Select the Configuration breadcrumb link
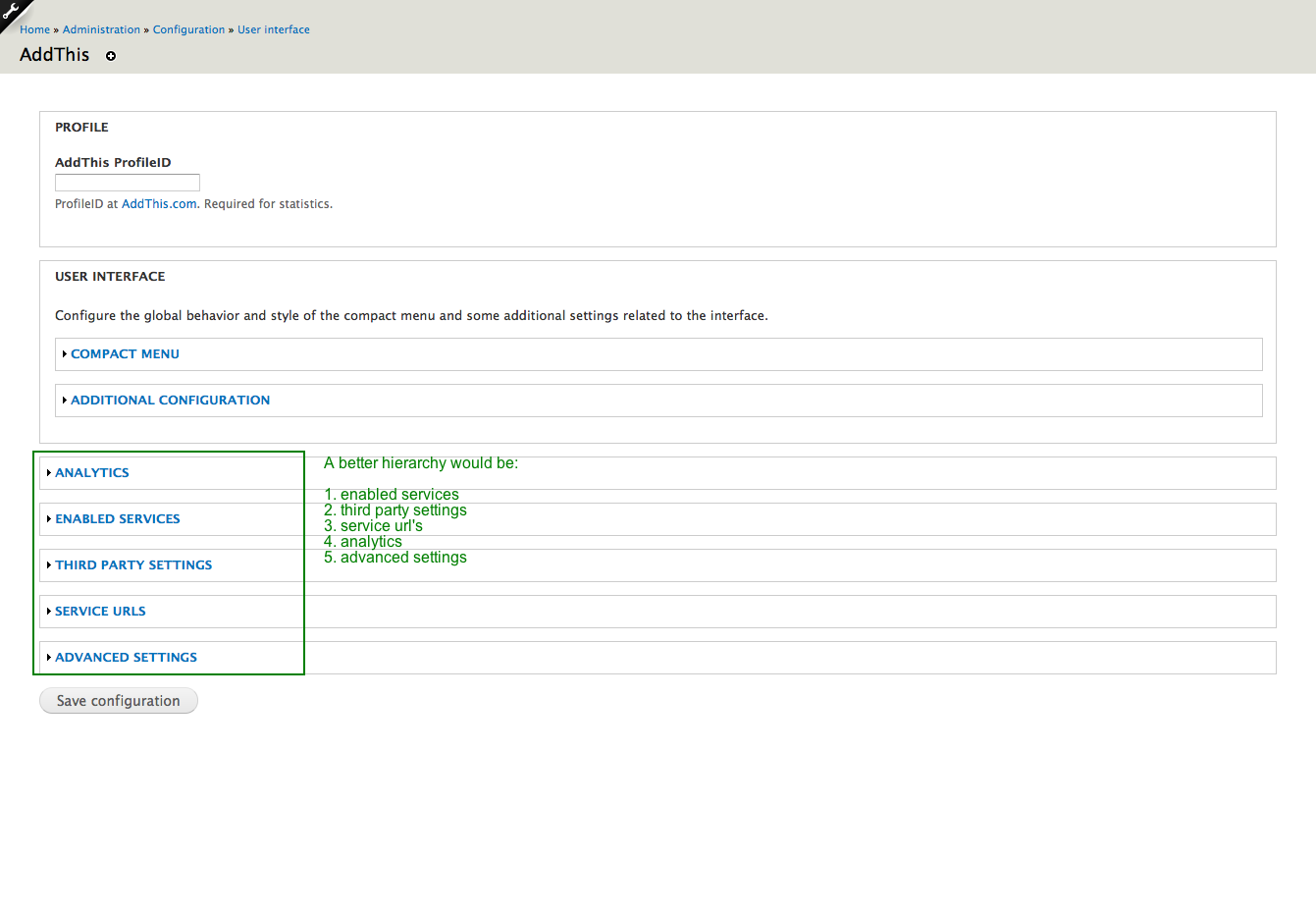1316x912 pixels. coord(188,29)
